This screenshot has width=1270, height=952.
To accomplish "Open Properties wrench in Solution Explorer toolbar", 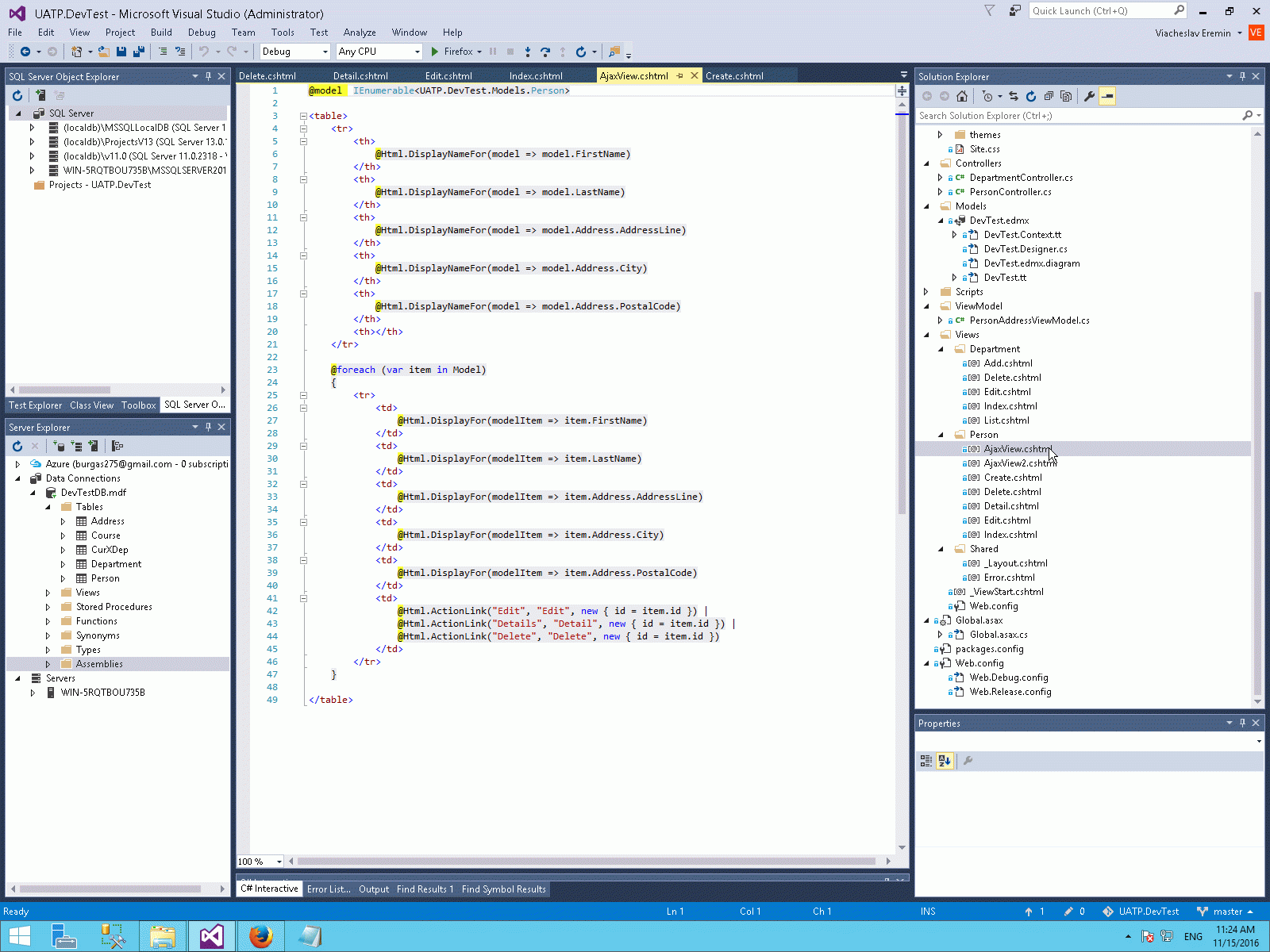I will coord(1089,96).
